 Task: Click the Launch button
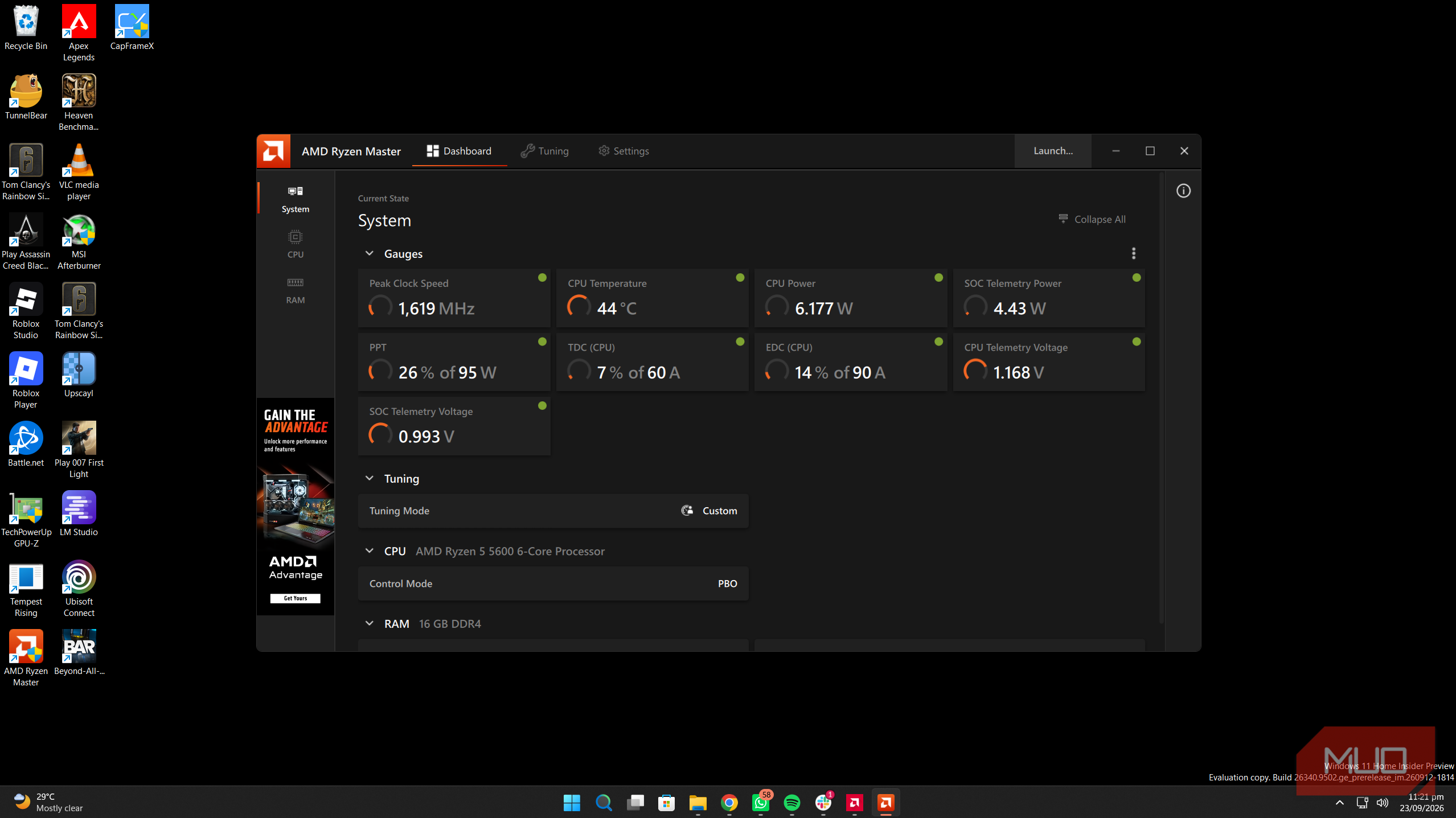coord(1053,151)
